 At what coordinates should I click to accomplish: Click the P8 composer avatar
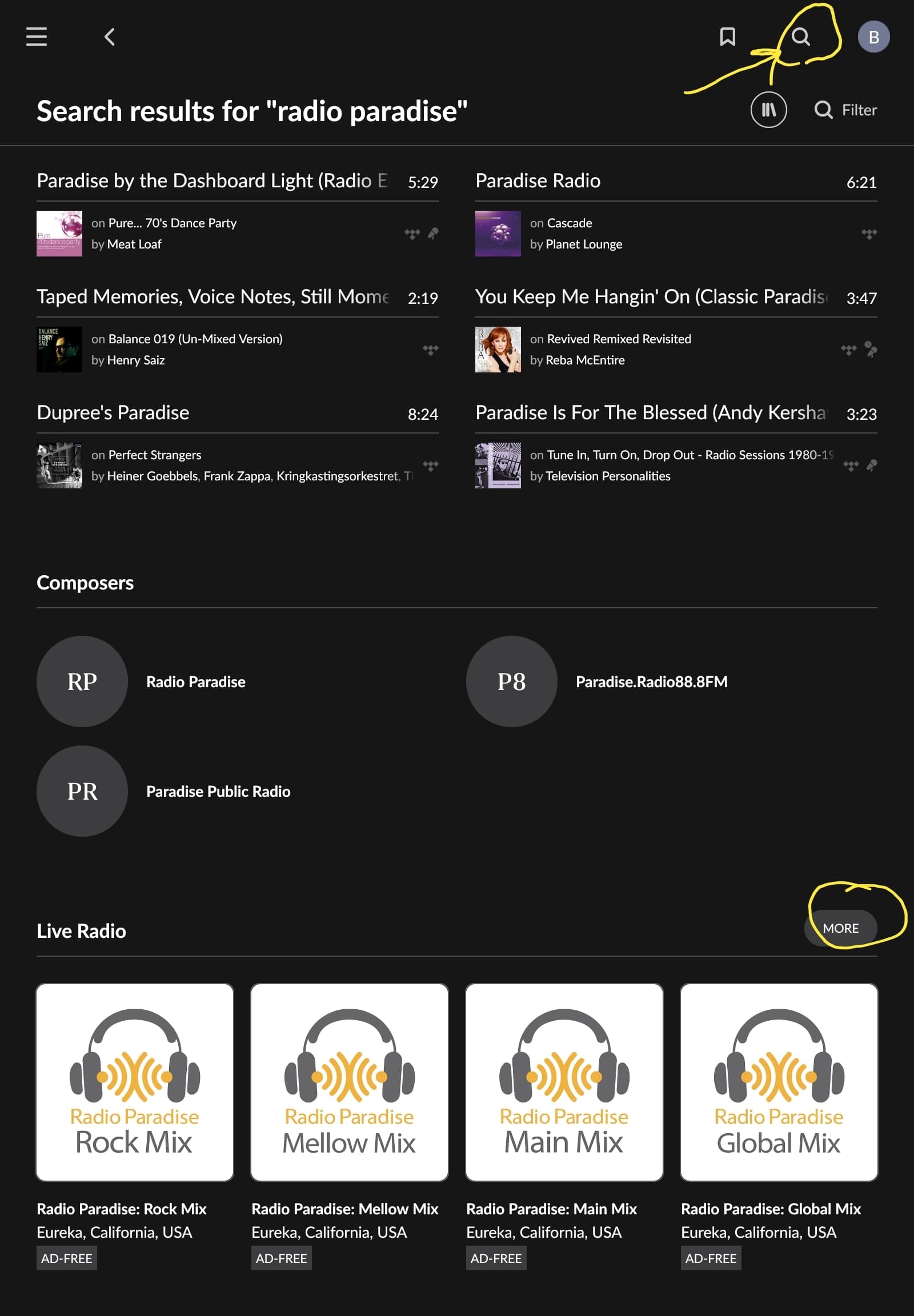[511, 681]
